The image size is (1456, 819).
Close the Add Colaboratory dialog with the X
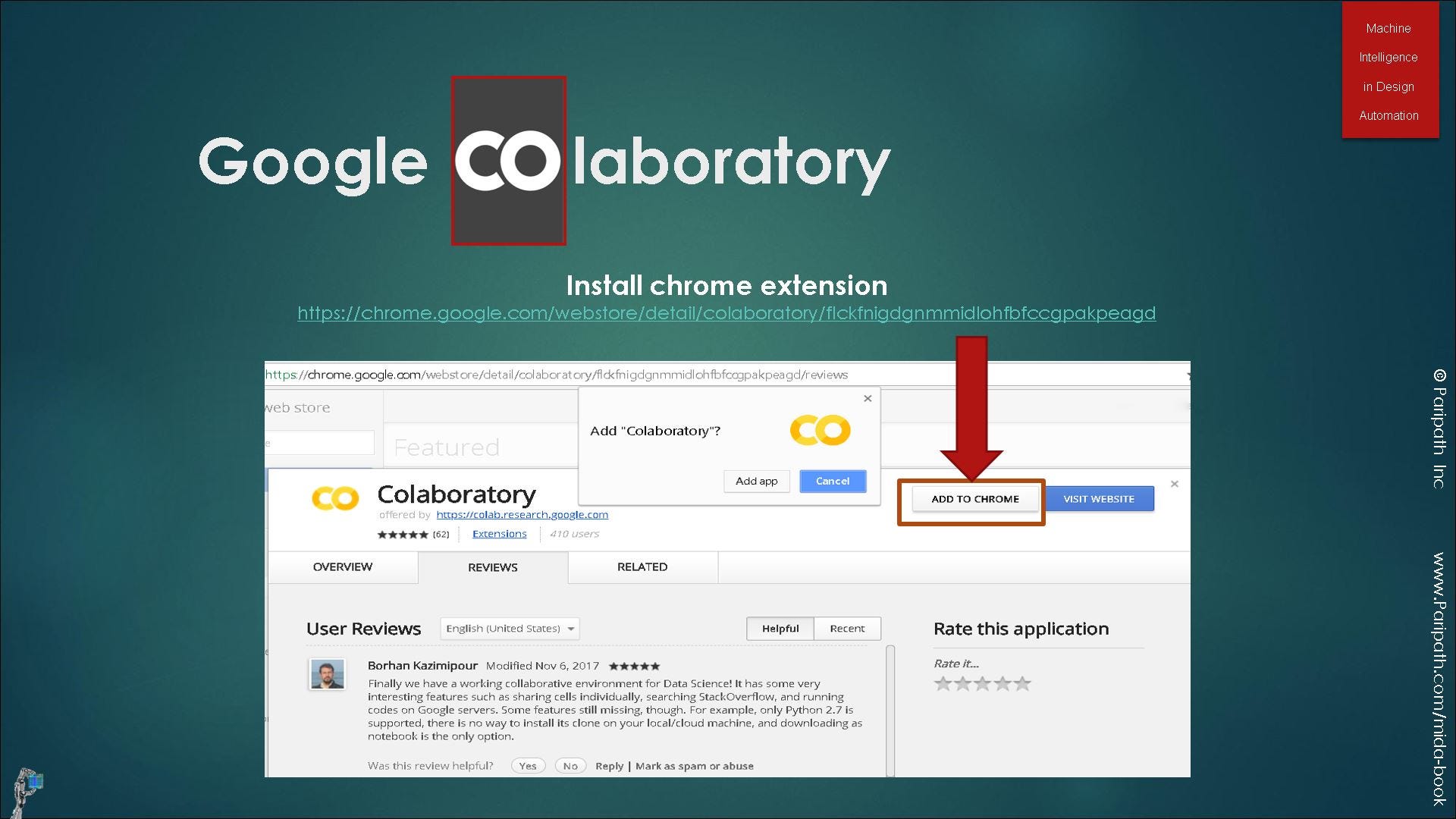pos(868,398)
